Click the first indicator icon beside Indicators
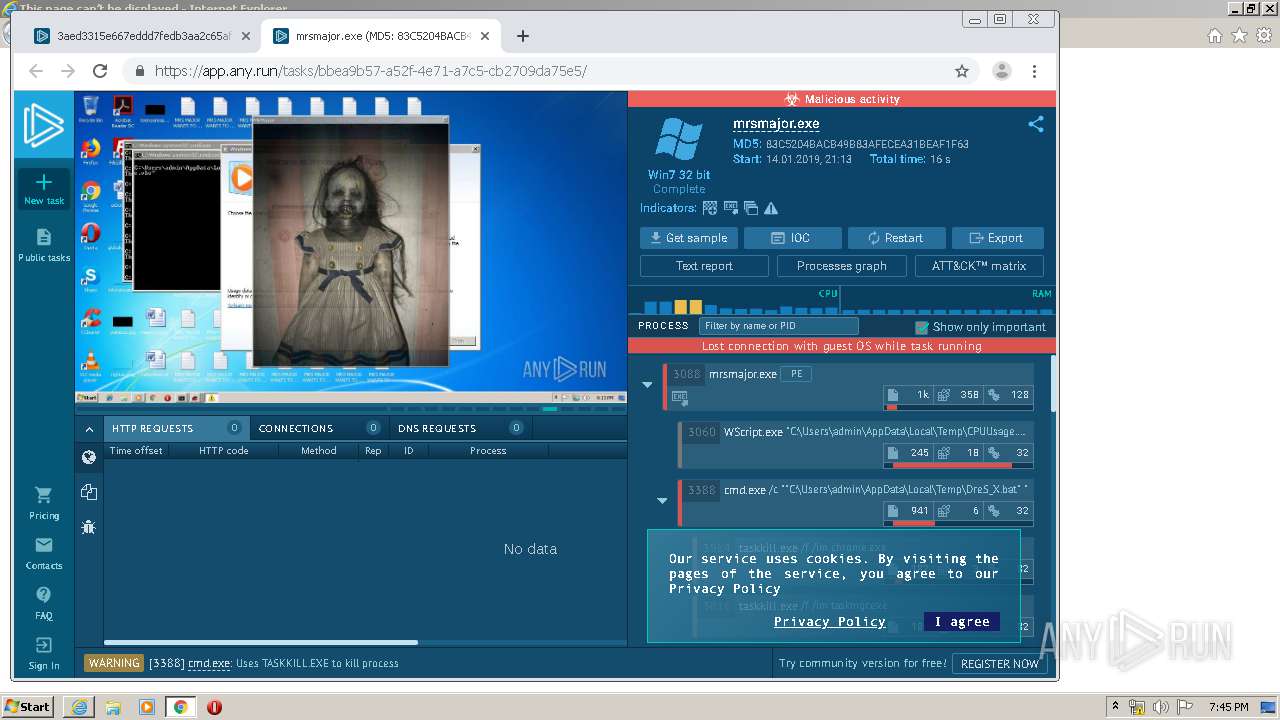The image size is (1280, 720). (x=710, y=208)
